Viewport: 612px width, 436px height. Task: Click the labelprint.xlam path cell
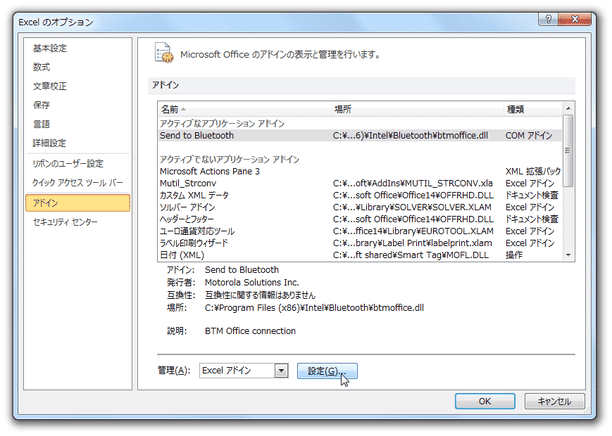click(413, 243)
